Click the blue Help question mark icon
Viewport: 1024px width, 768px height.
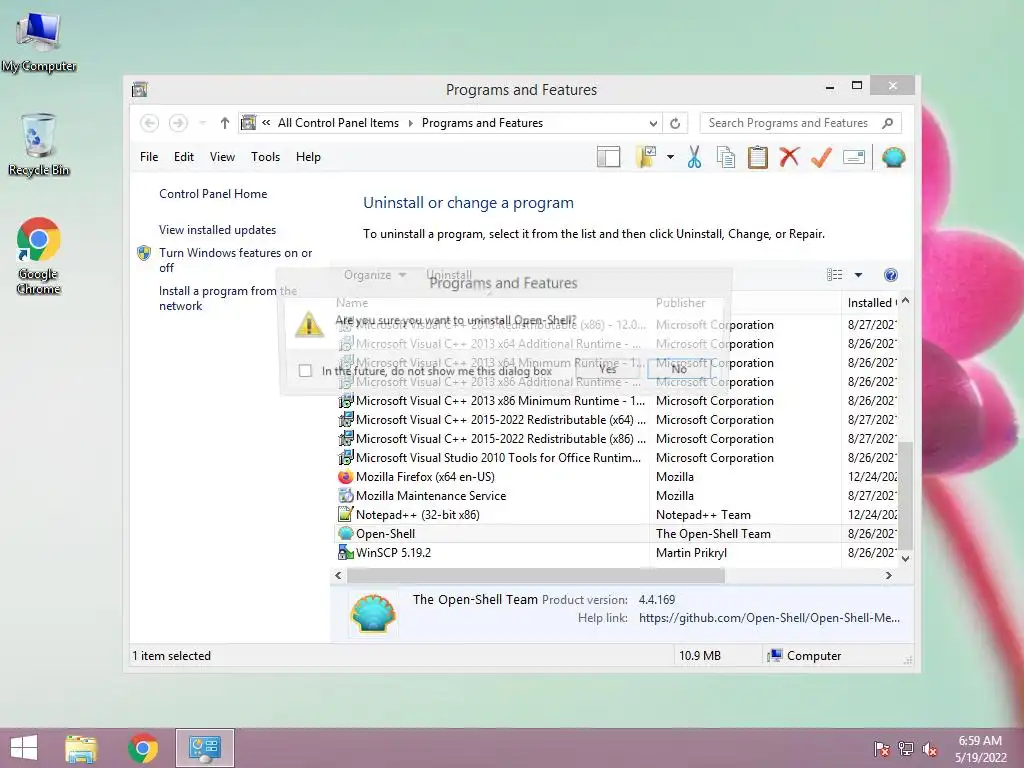[x=891, y=275]
